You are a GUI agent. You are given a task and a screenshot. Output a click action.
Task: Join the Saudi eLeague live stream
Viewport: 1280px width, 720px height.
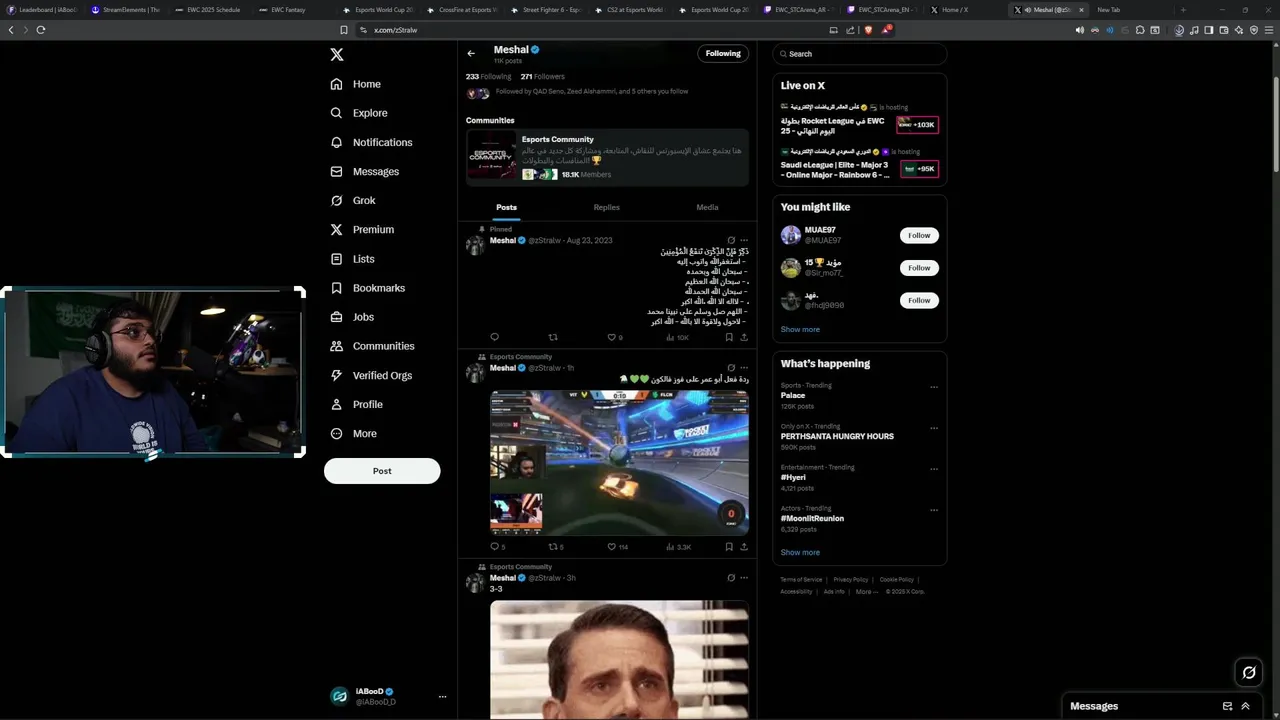[x=859, y=164]
